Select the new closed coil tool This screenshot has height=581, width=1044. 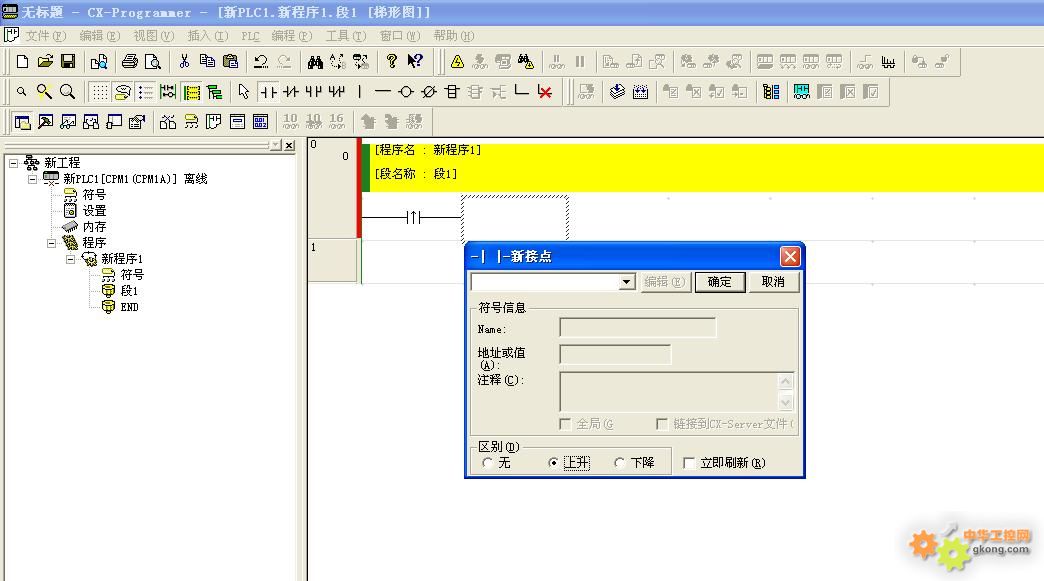[x=429, y=92]
